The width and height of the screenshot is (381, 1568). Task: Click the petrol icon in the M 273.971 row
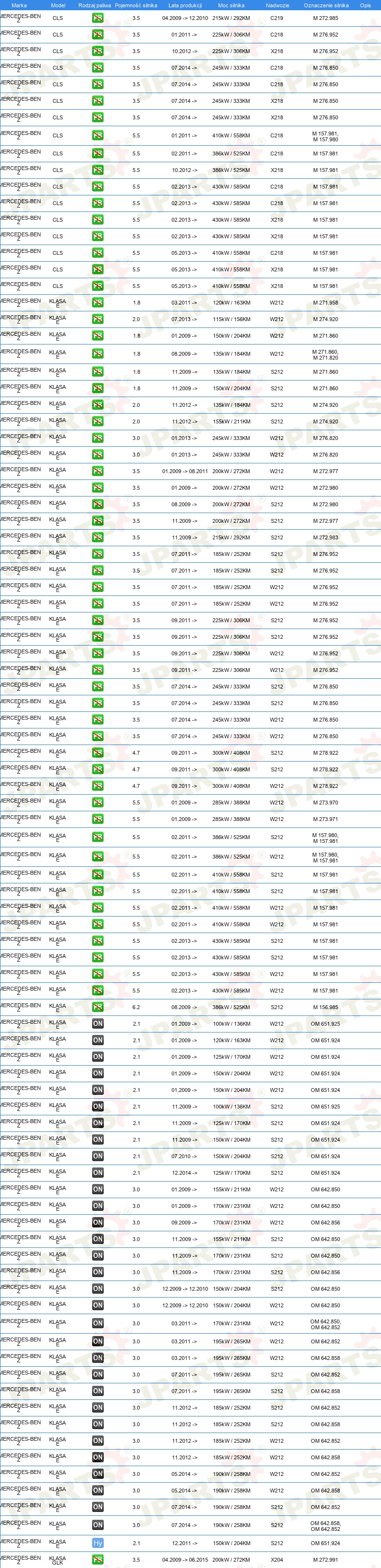pyautogui.click(x=97, y=819)
